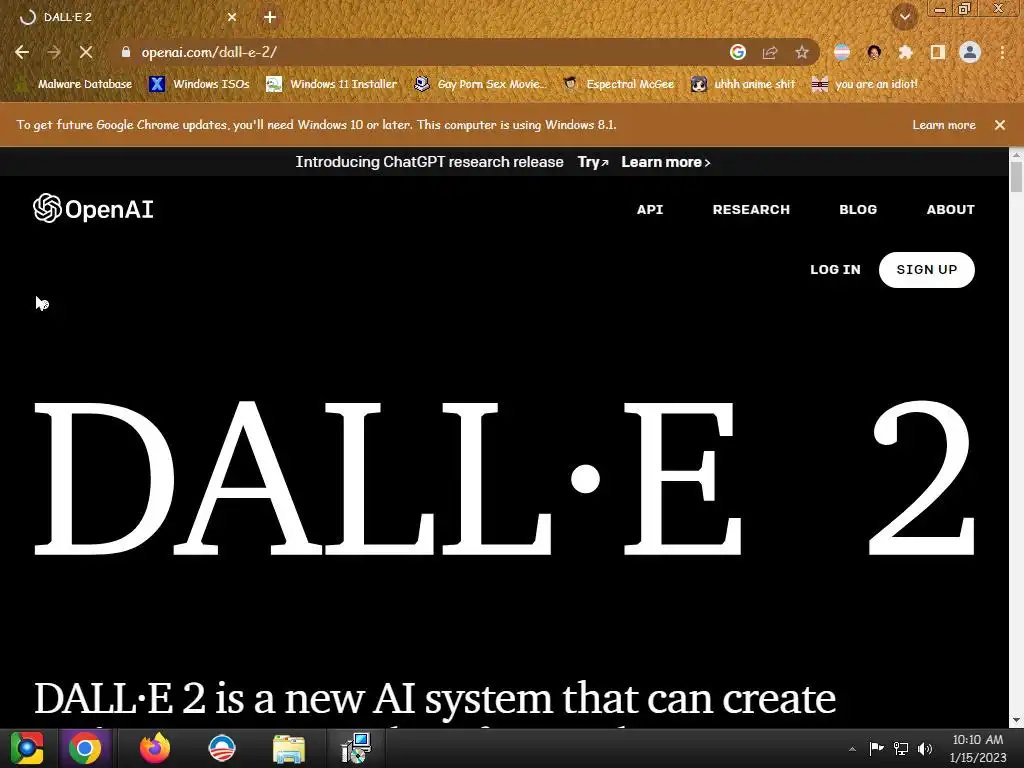Click Learn more in Chrome update infobar
1024x768 pixels.
tap(944, 125)
